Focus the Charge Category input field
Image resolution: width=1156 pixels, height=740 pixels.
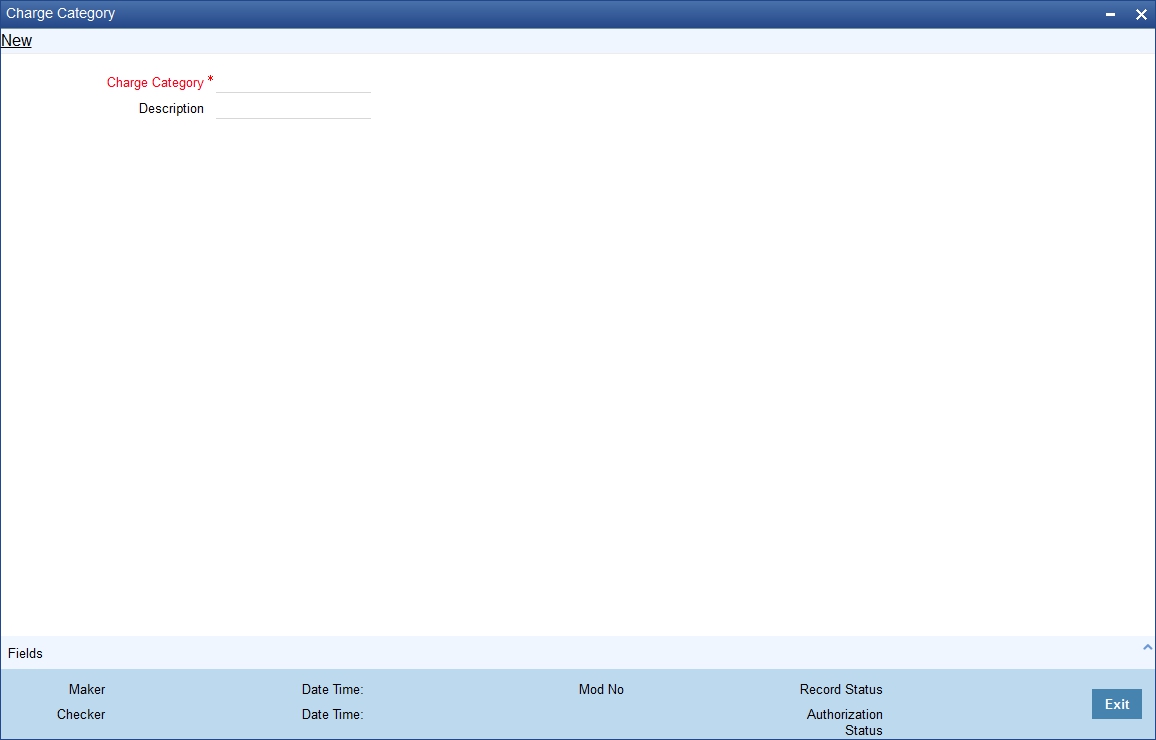point(293,82)
